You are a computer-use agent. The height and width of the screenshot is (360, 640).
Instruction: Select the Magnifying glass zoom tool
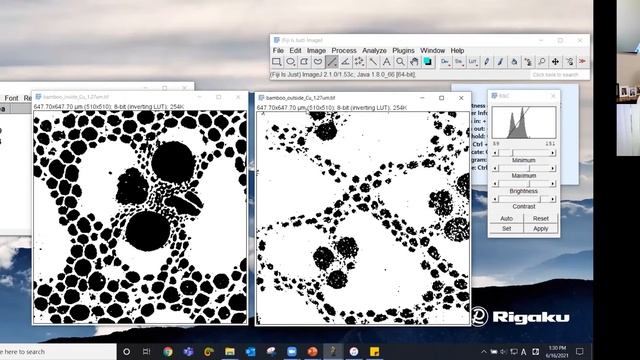click(400, 62)
